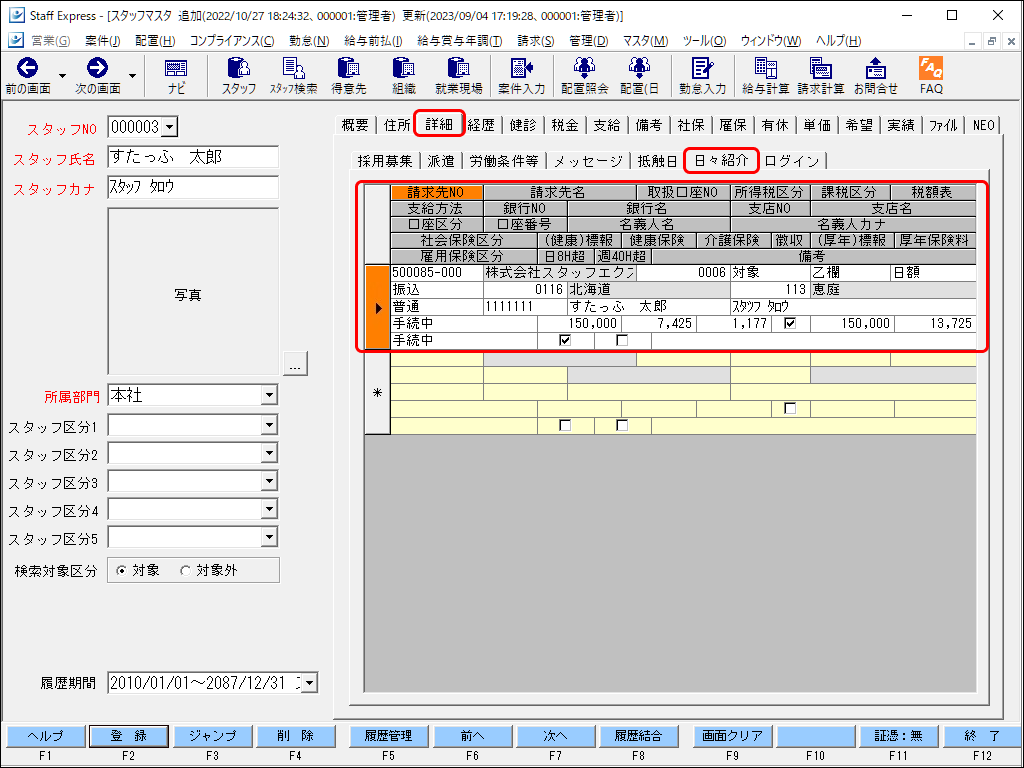
Task: Open スタッフ検索 from the toolbar
Action: (293, 75)
